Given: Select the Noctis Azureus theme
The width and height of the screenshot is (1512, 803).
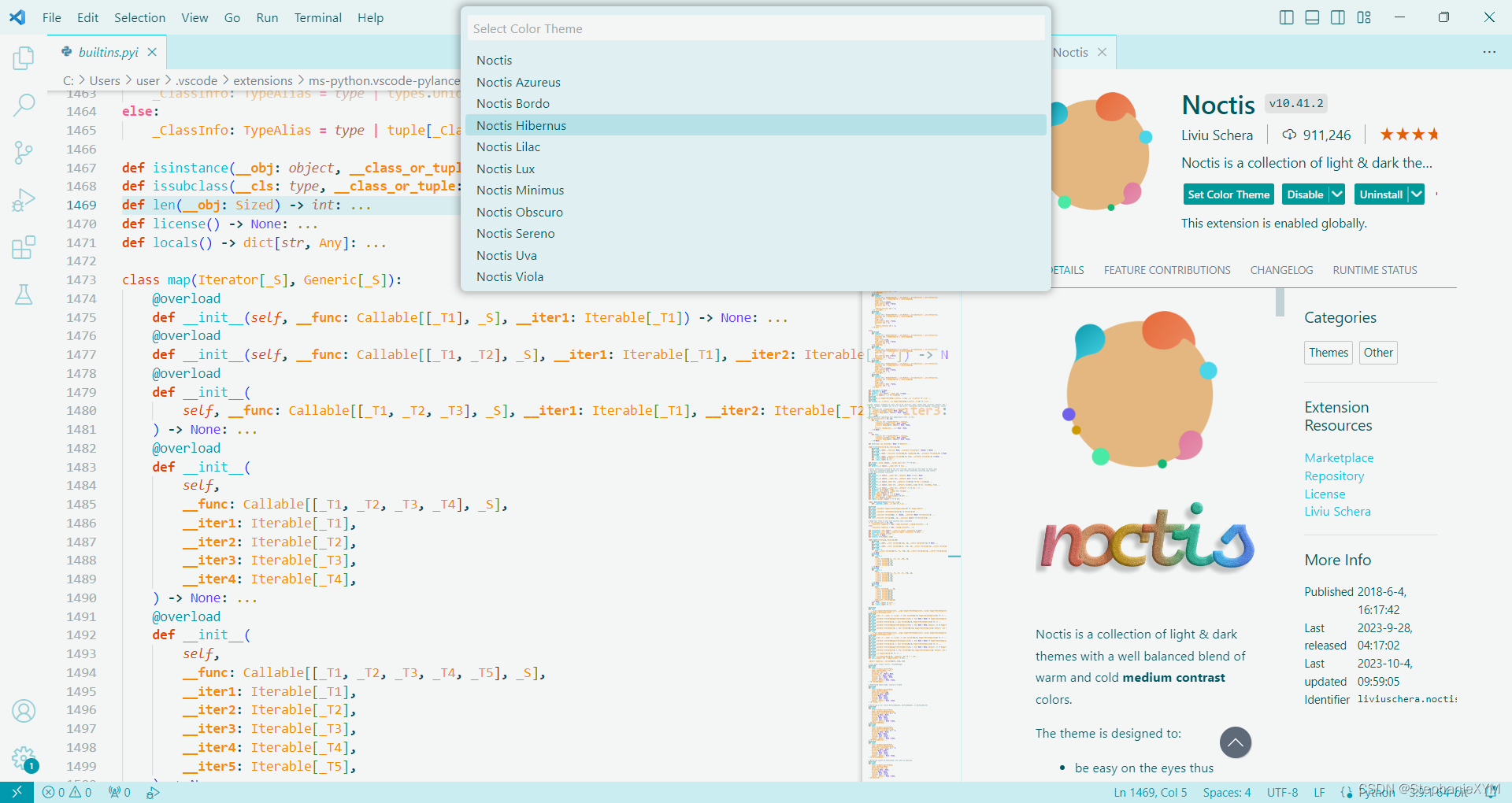Looking at the screenshot, I should (x=756, y=82).
